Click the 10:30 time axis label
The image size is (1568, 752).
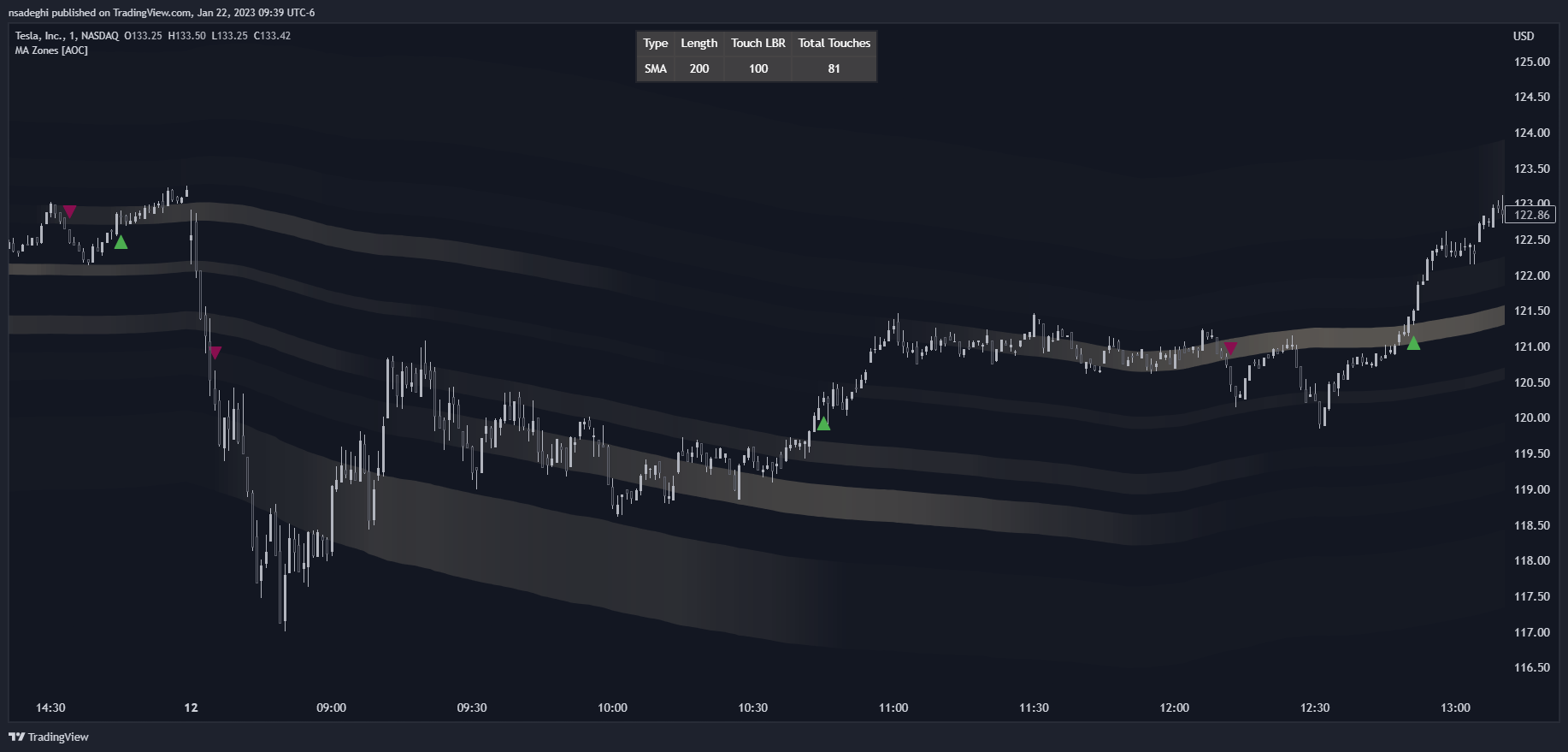point(753,708)
